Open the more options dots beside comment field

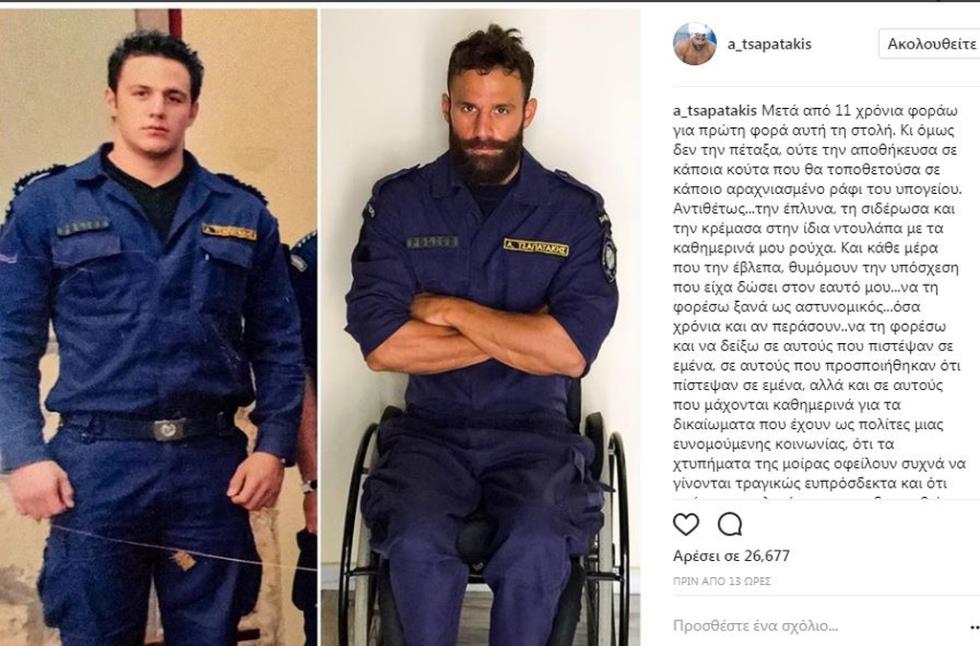tap(974, 627)
